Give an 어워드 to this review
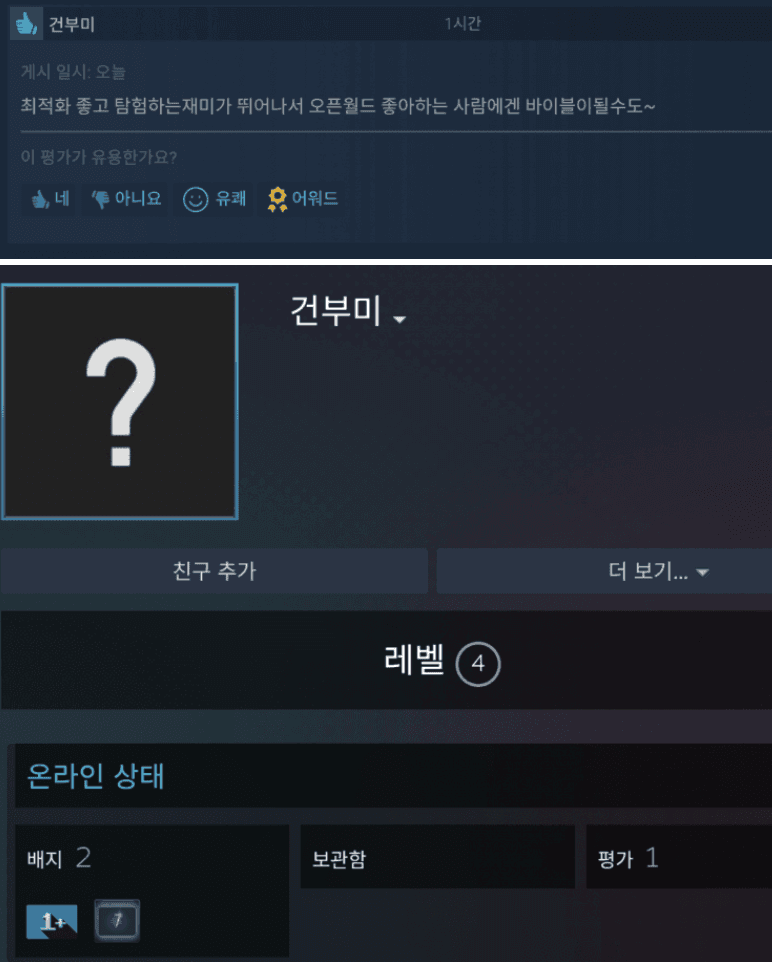 303,199
